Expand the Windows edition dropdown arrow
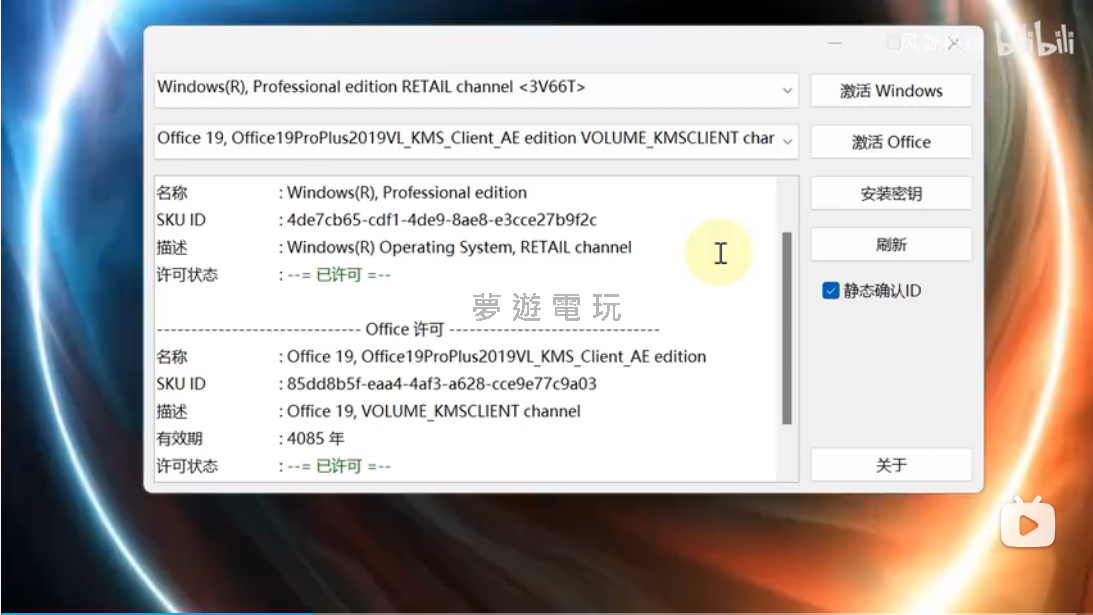This screenshot has height=615, width=1093. click(787, 90)
